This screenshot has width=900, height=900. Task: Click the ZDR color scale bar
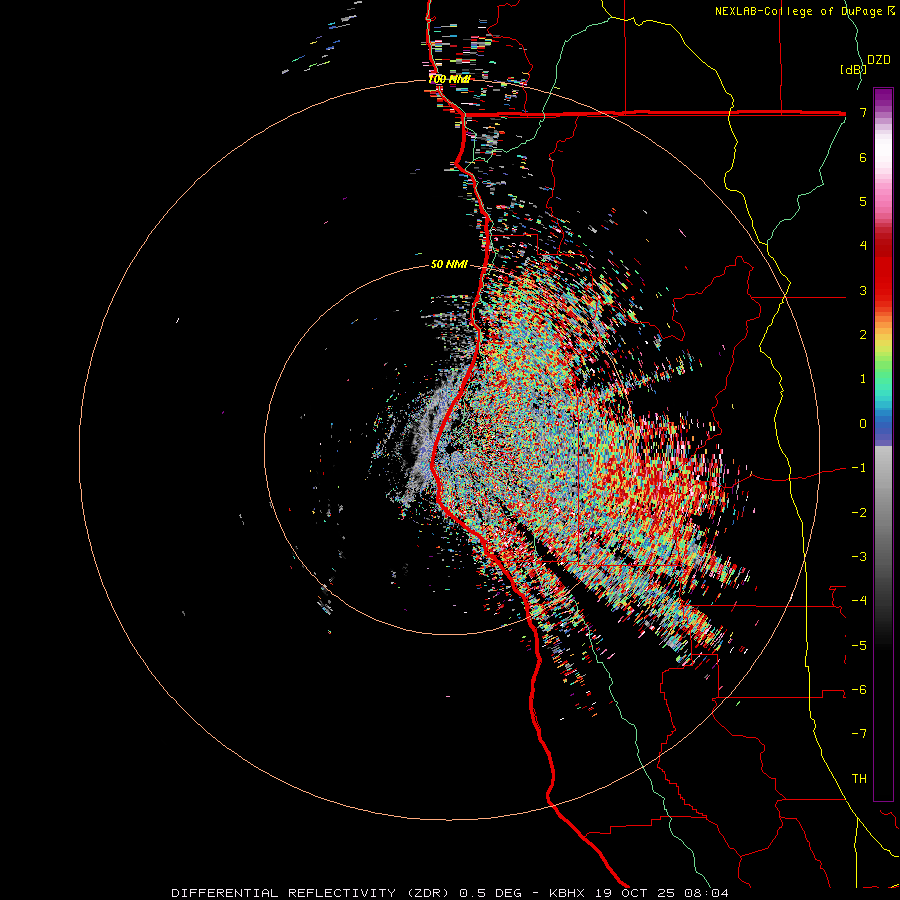tap(883, 444)
